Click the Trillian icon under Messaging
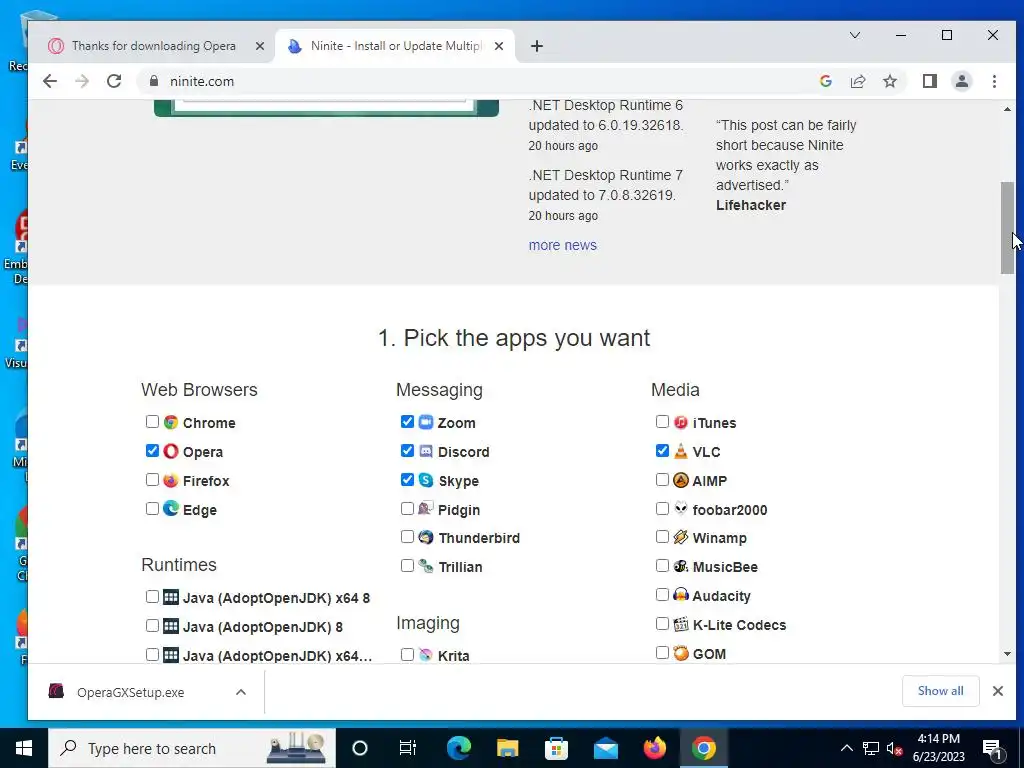1024x768 pixels. [x=426, y=566]
